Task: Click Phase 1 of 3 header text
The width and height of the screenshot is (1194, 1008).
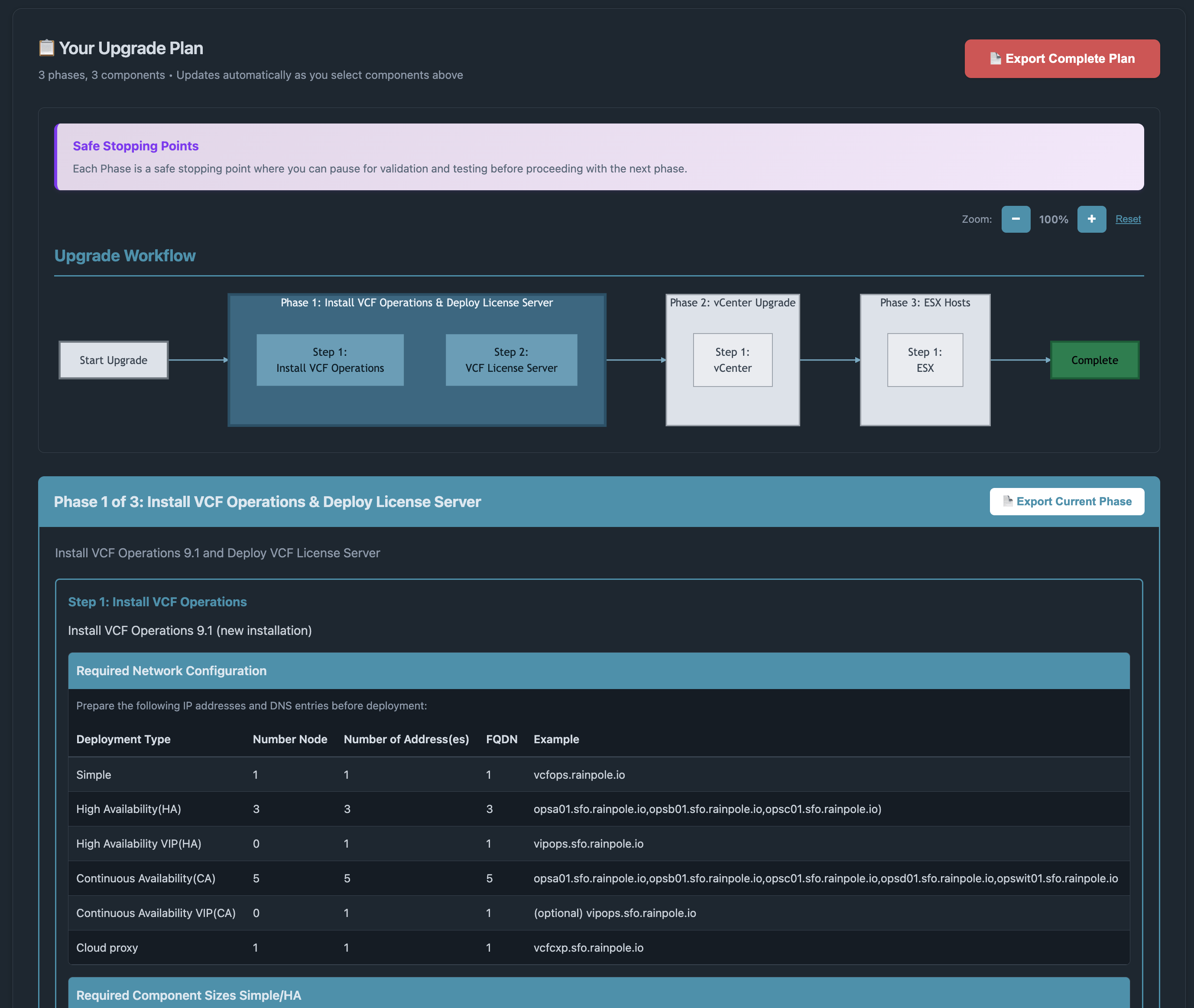Action: (x=267, y=502)
